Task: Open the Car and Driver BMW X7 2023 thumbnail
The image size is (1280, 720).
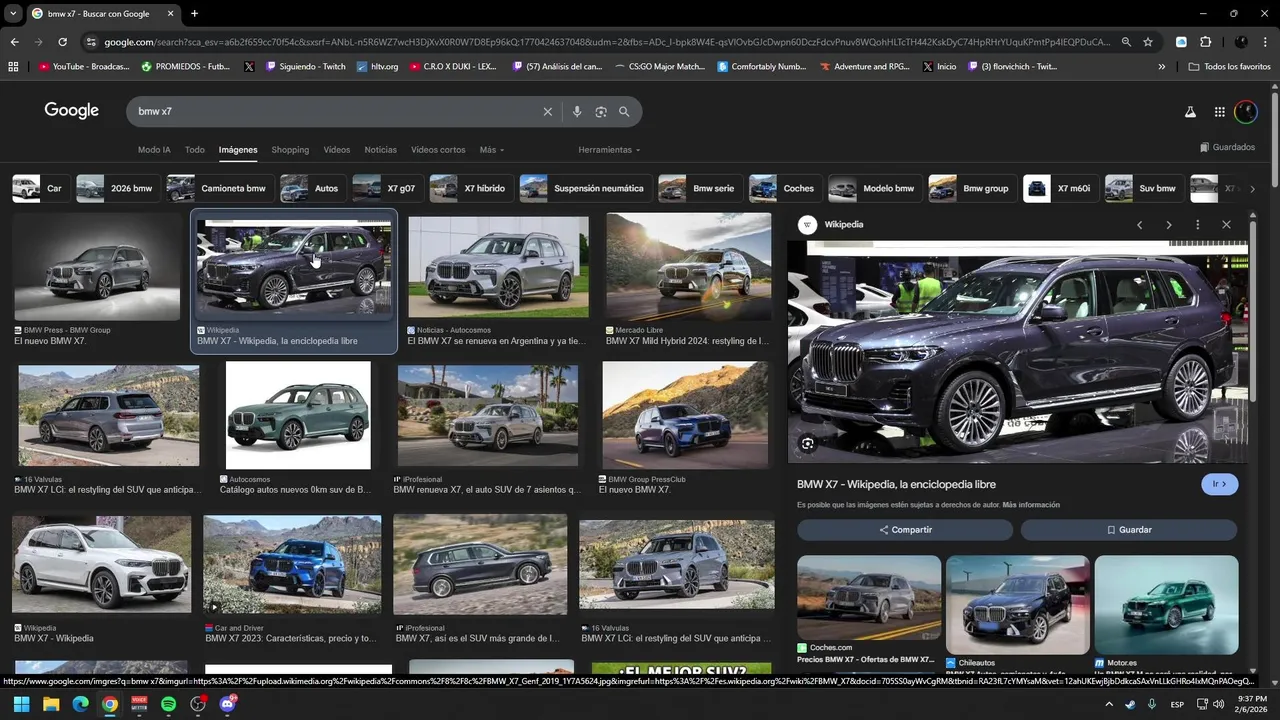Action: coord(292,564)
